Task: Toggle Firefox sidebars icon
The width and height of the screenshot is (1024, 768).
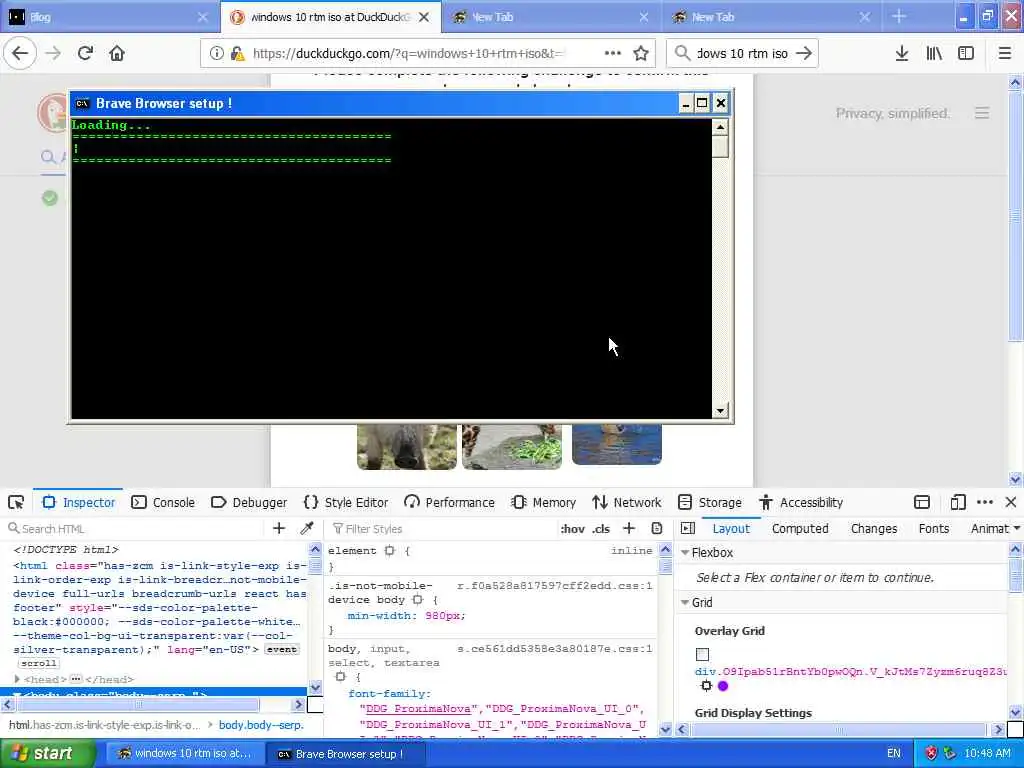Action: coord(966,54)
